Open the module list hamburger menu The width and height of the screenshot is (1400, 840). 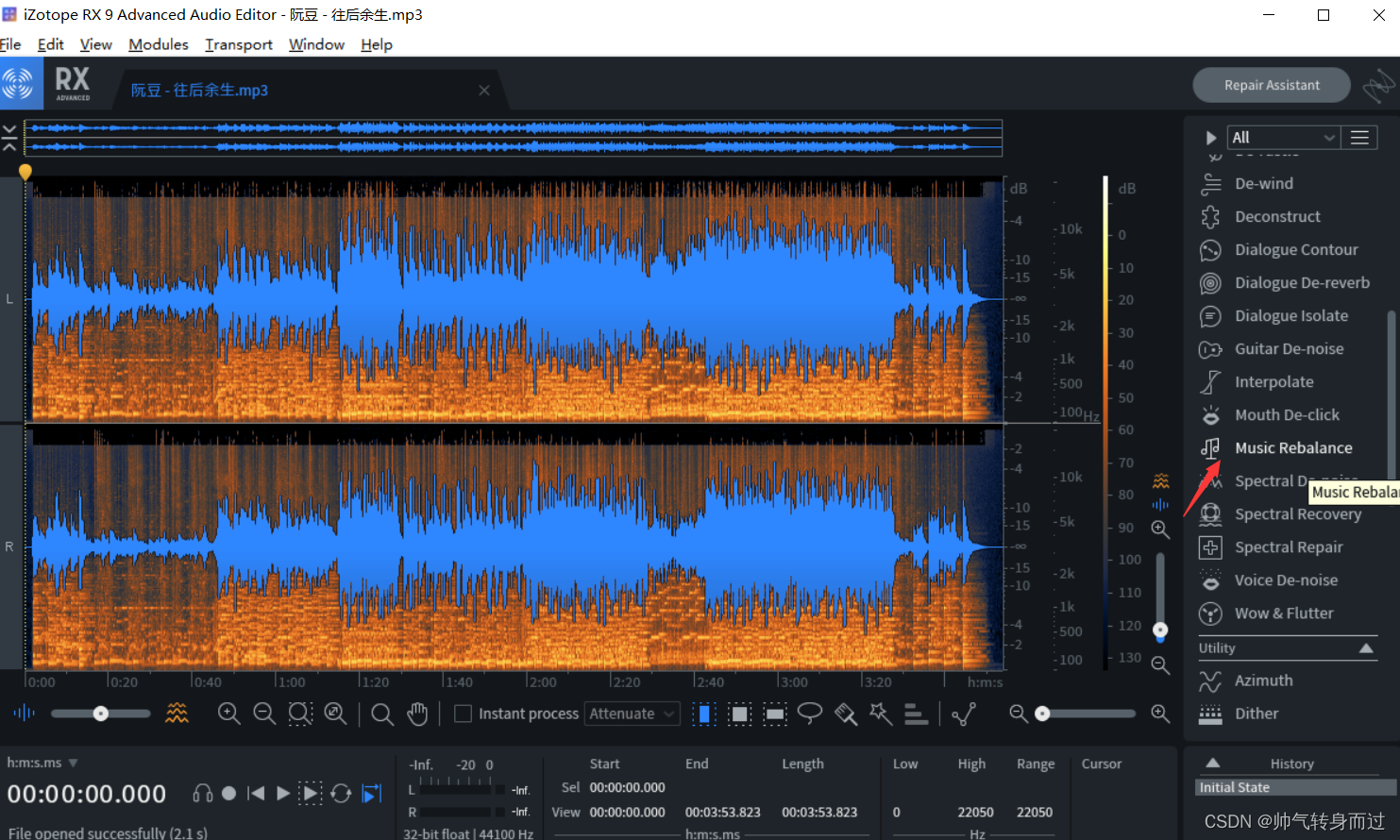pyautogui.click(x=1359, y=138)
